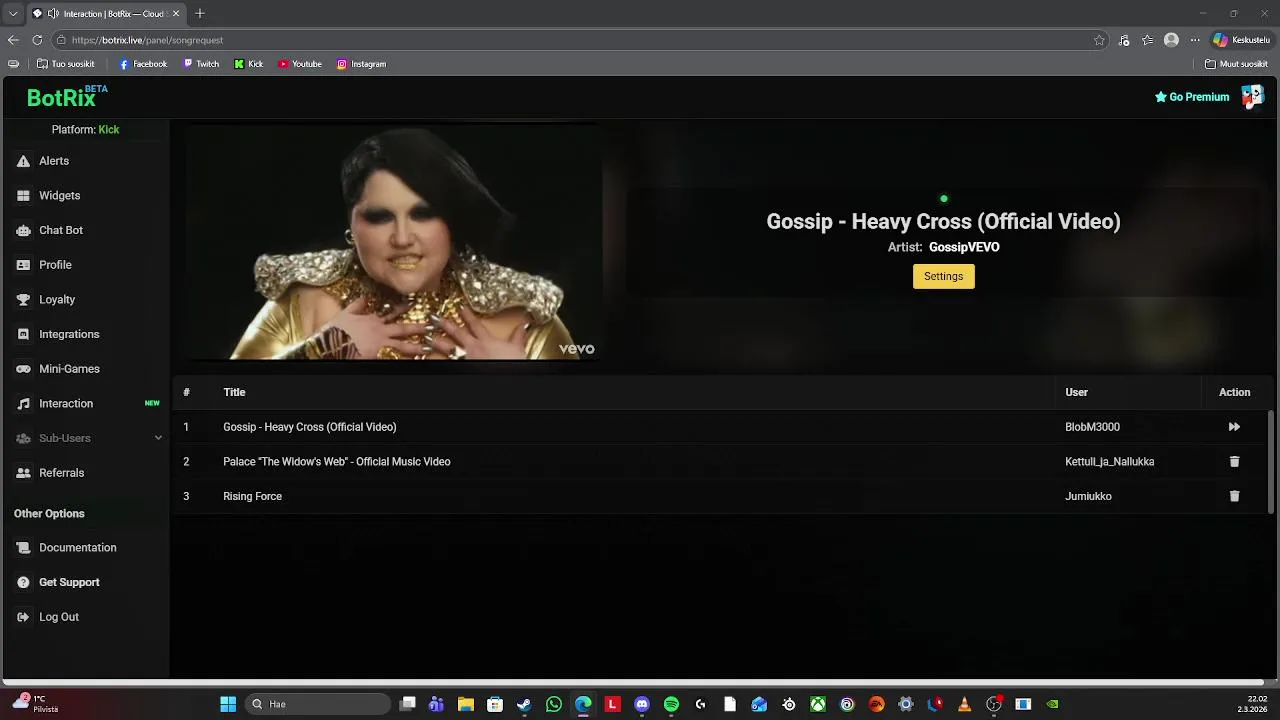Open a new browser tab

click(200, 14)
